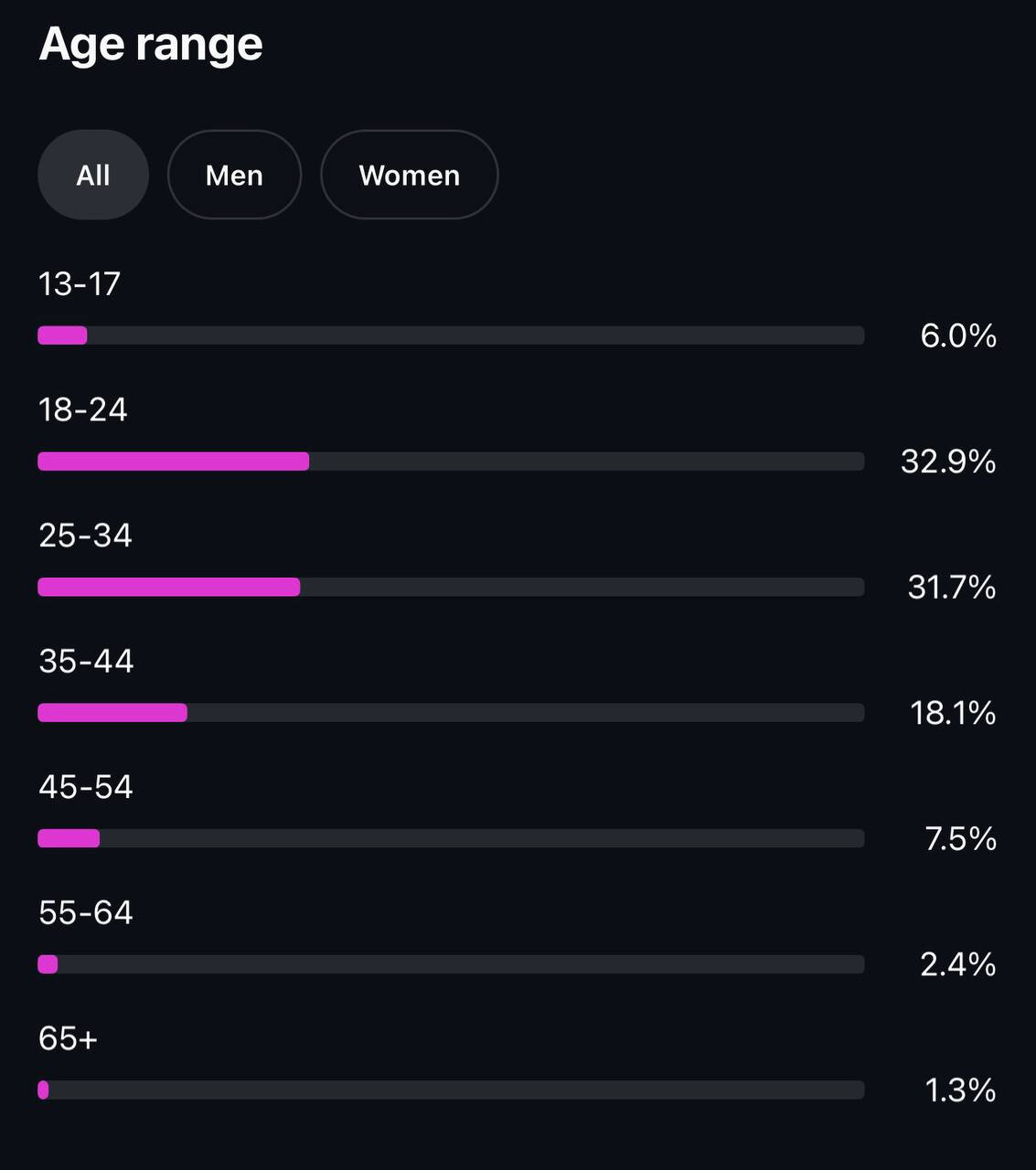Click the 2.4% percentage value
Screen dimensions: 1036x1170
click(957, 964)
